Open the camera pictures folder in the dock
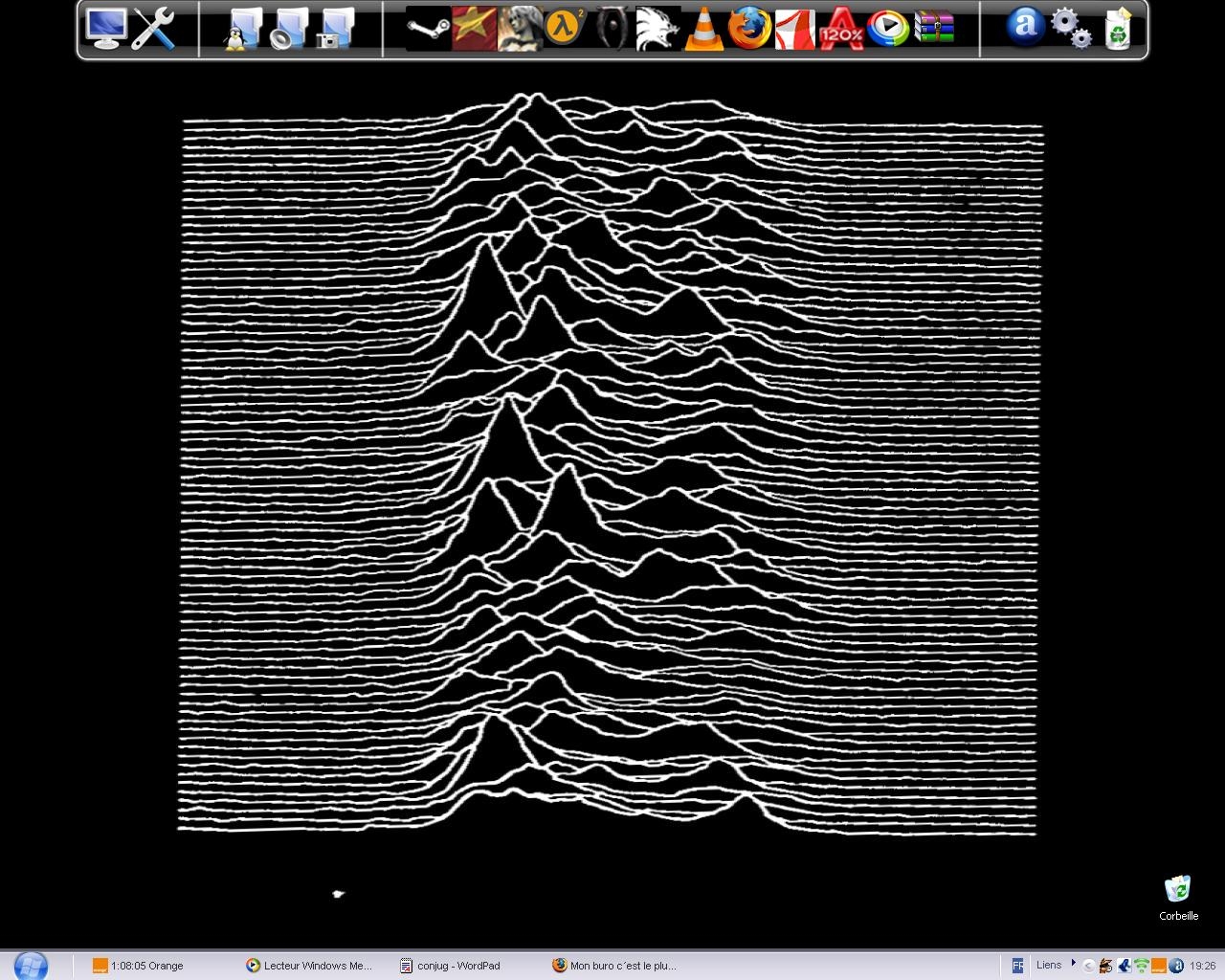1225x980 pixels. [x=333, y=29]
